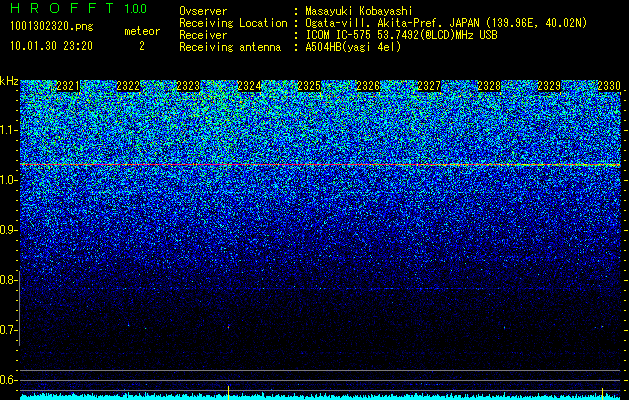629x400 pixels.
Task: Click the kHz axis unit label
Action: [9, 81]
